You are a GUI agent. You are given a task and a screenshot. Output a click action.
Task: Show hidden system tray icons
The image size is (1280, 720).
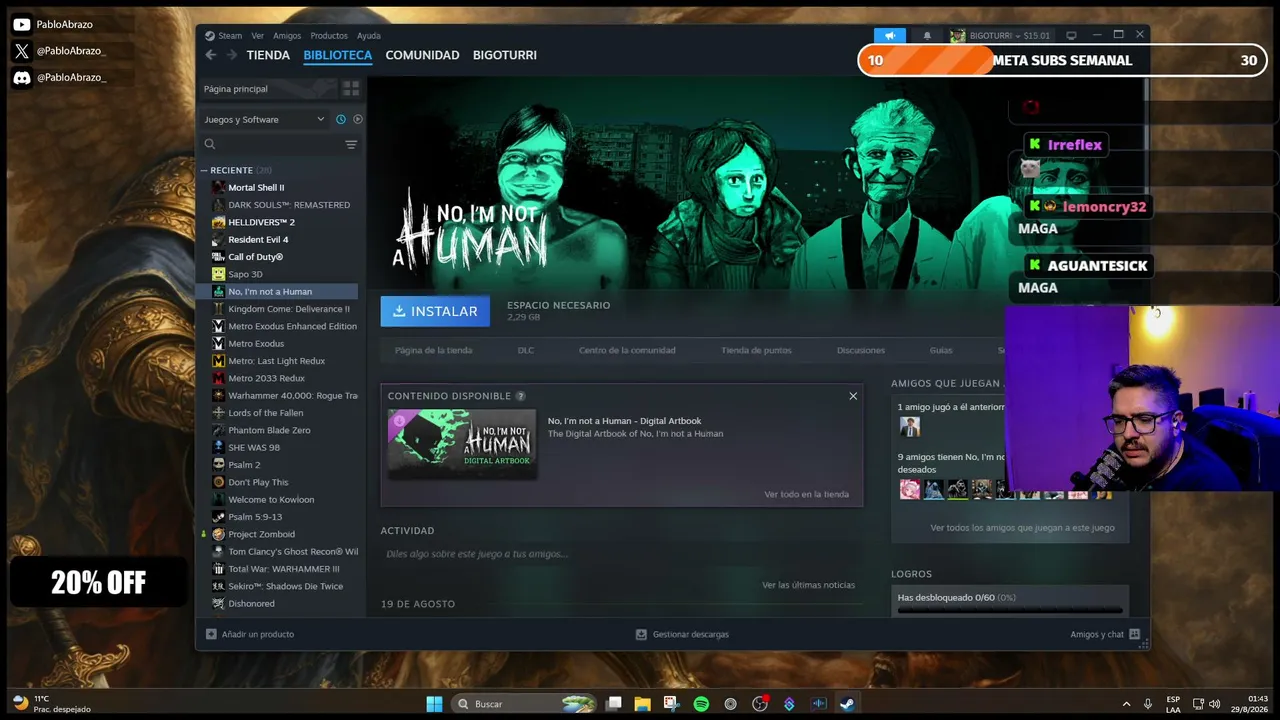(x=1126, y=704)
